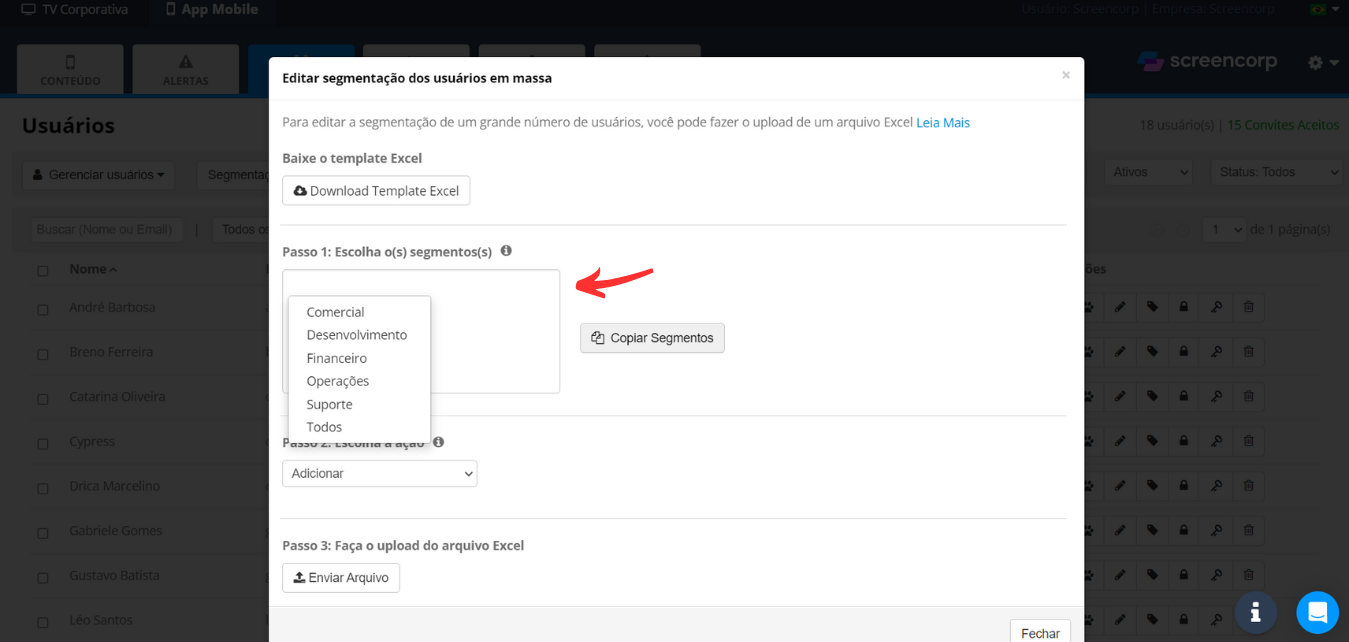Open the Adicionar action dropdown
This screenshot has height=642, width=1349.
(x=379, y=474)
